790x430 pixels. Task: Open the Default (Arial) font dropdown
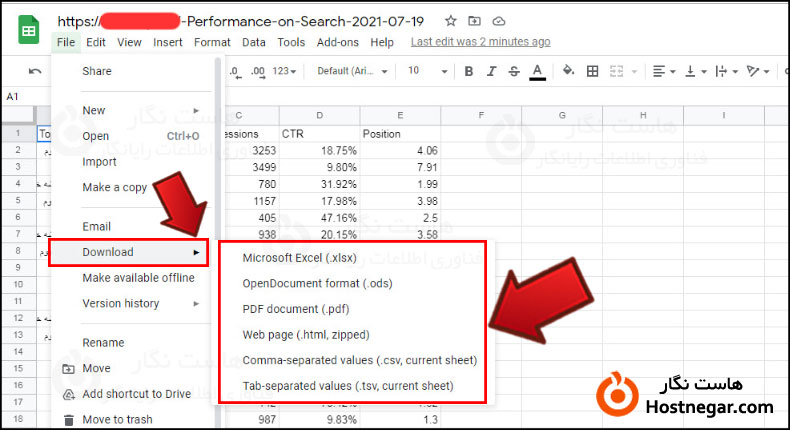pyautogui.click(x=352, y=71)
